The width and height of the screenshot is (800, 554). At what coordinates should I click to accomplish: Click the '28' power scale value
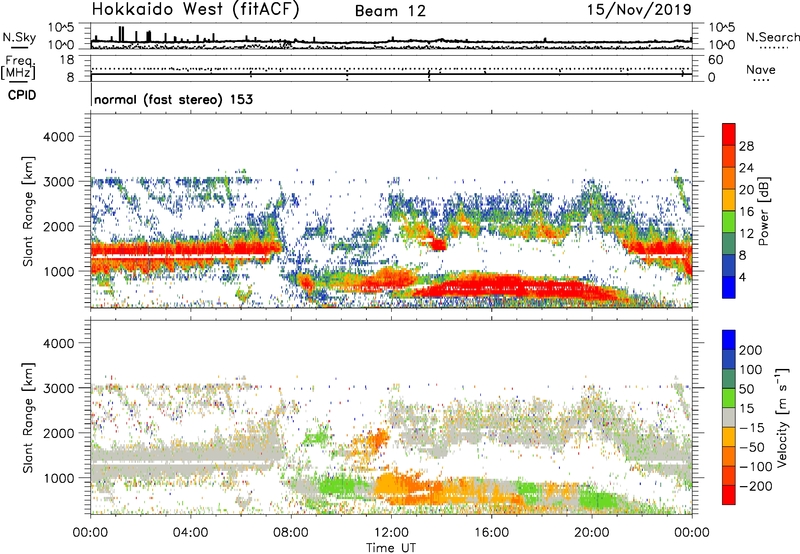746,146
